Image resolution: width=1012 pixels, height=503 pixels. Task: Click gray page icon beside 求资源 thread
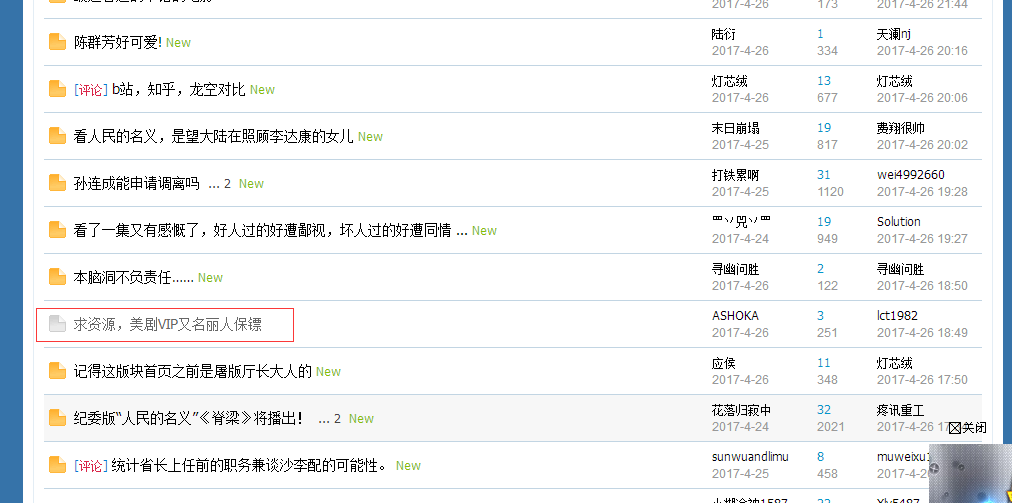click(57, 324)
